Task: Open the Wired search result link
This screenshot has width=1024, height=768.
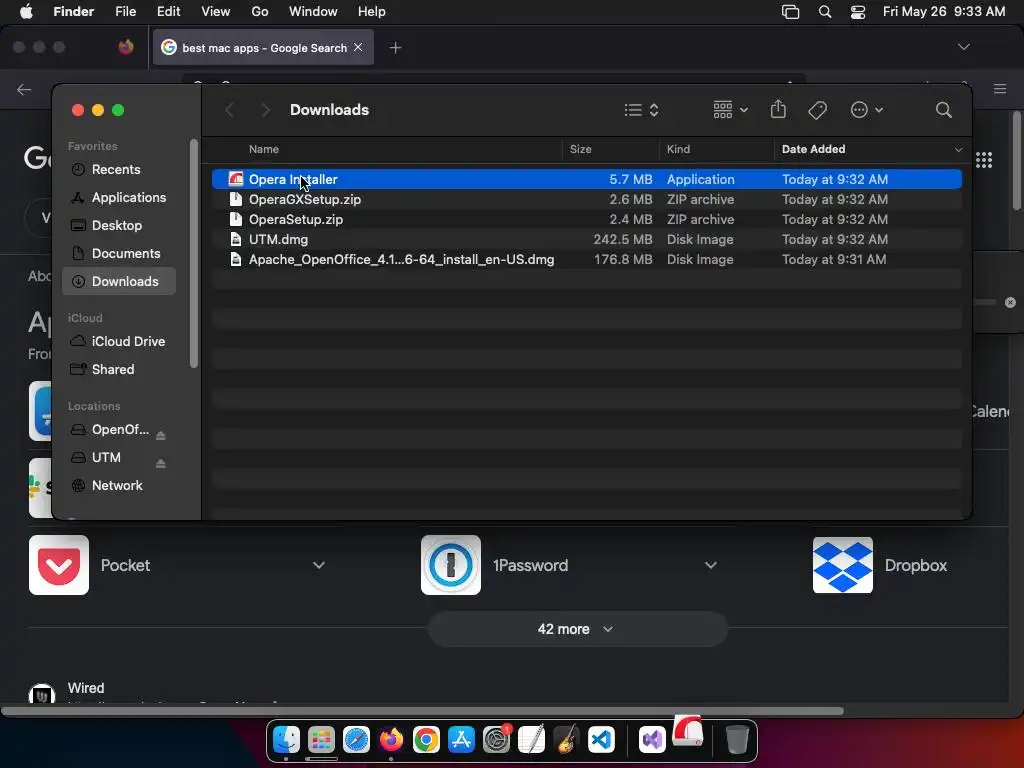Action: click(x=86, y=688)
